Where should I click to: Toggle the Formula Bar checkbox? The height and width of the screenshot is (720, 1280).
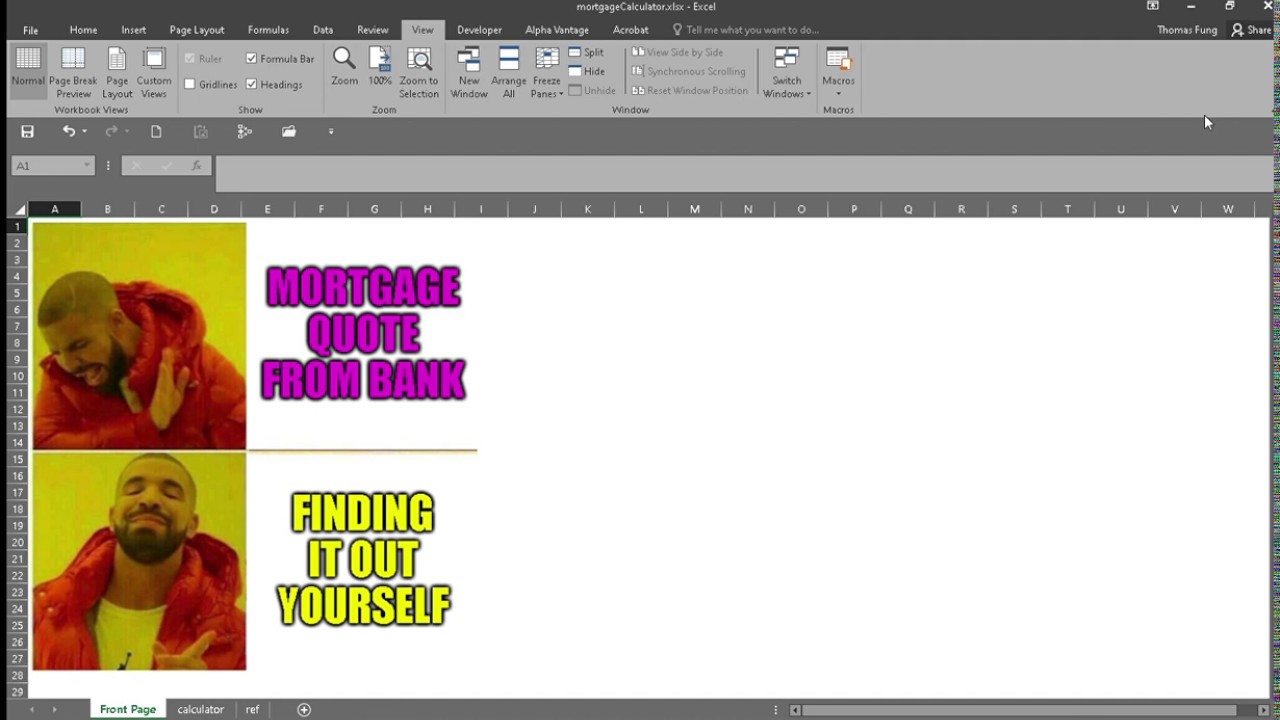251,58
